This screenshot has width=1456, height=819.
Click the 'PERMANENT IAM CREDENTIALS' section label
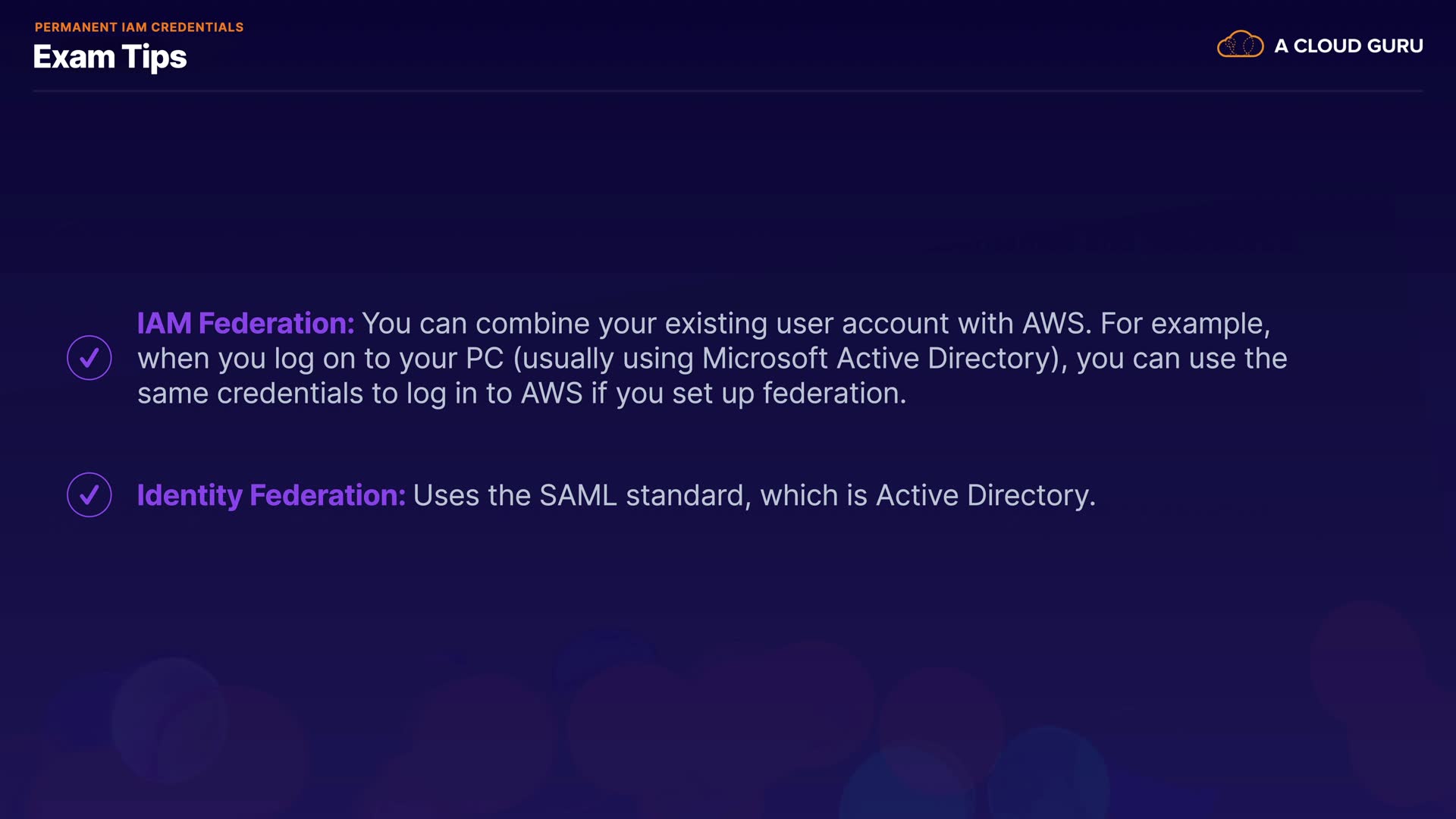coord(139,27)
